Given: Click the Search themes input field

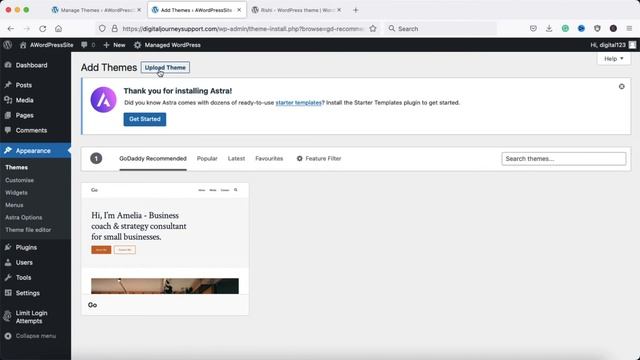Looking at the screenshot, I should [x=563, y=159].
